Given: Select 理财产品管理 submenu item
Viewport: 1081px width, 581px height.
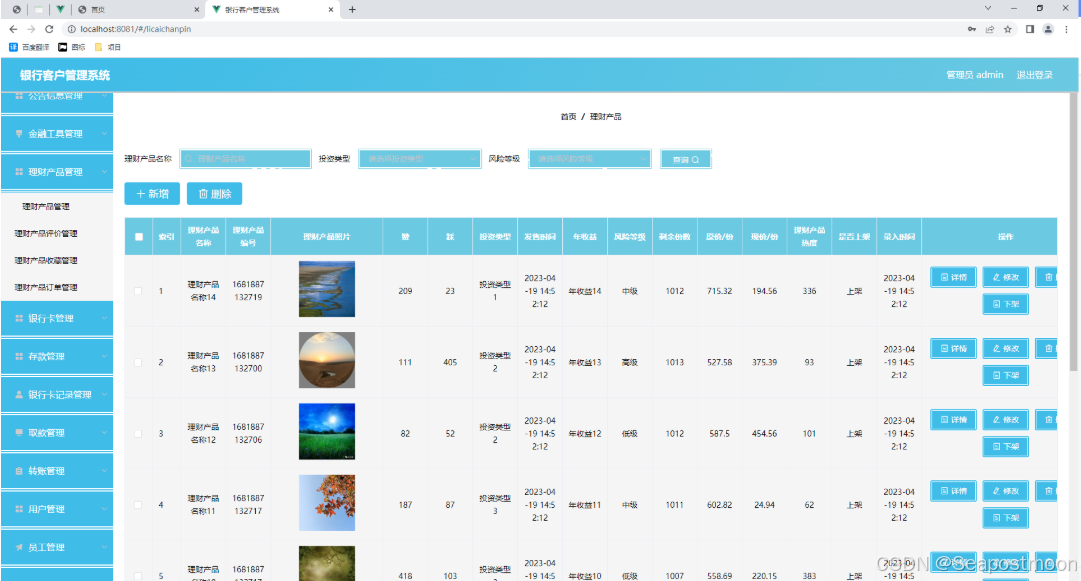Looking at the screenshot, I should click(x=46, y=206).
